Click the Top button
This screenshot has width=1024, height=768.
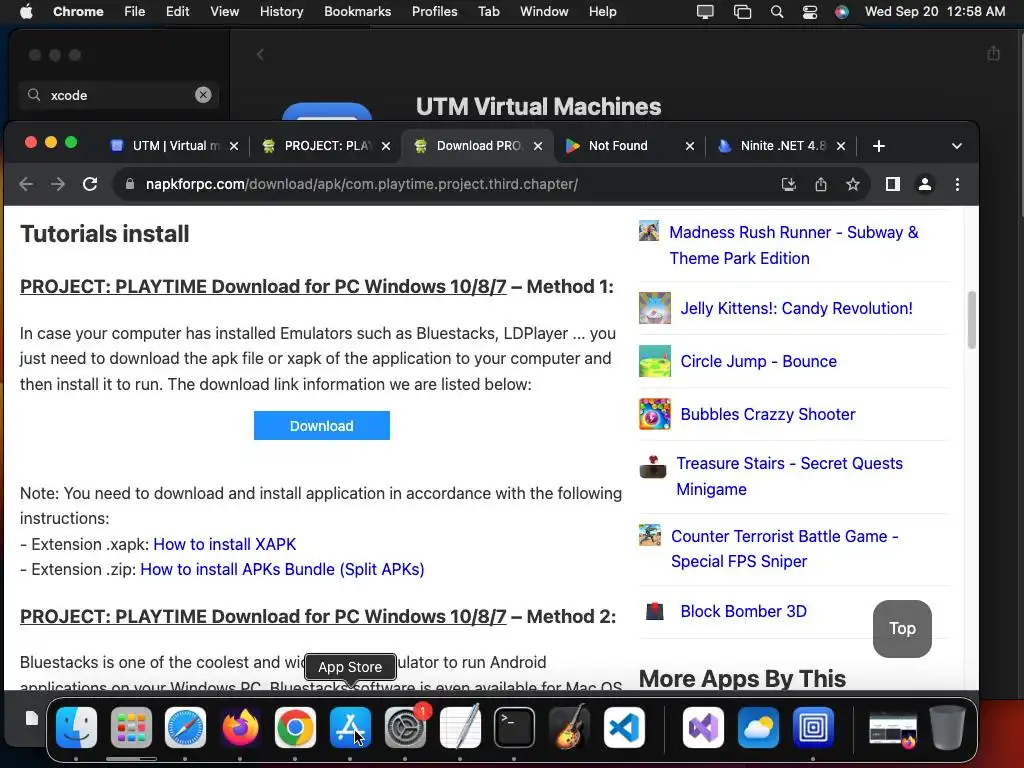(x=902, y=628)
